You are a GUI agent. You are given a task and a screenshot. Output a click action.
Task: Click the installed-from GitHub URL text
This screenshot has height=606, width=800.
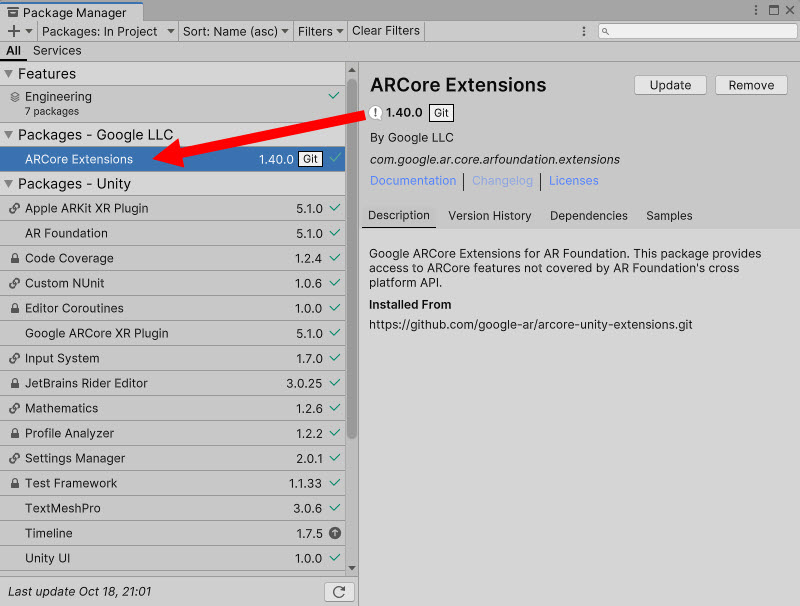coord(531,324)
